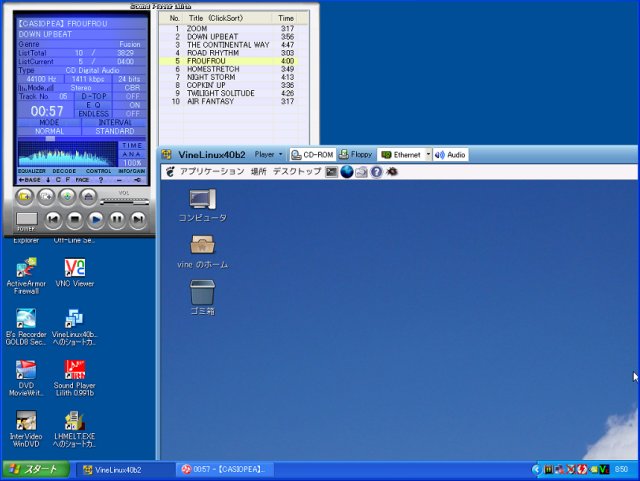Screen dimensions: 640x481
Task: Open the デスクトップ menu
Action: click(297, 172)
